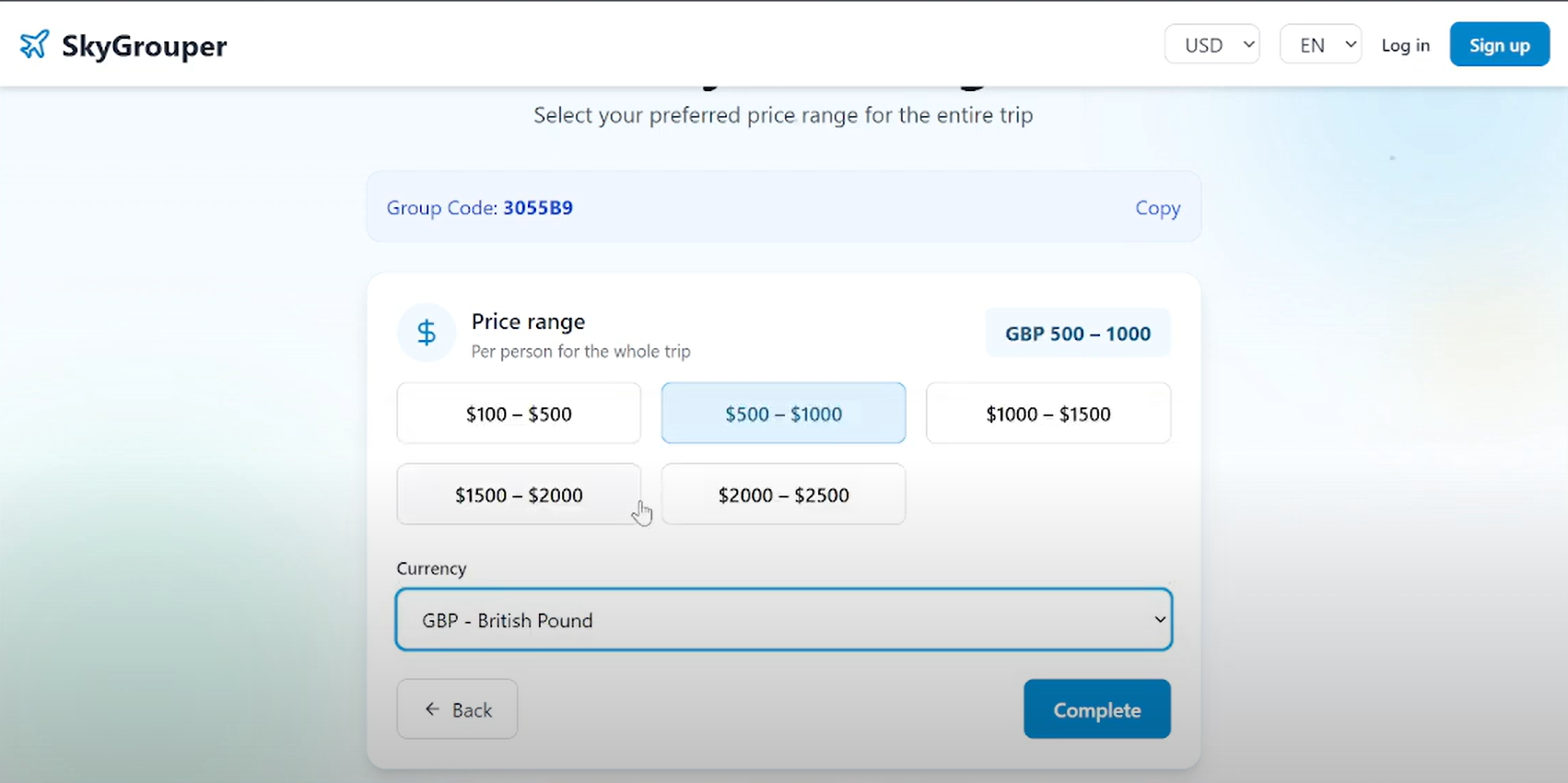Choose the $2000 – $2500 option

click(783, 495)
